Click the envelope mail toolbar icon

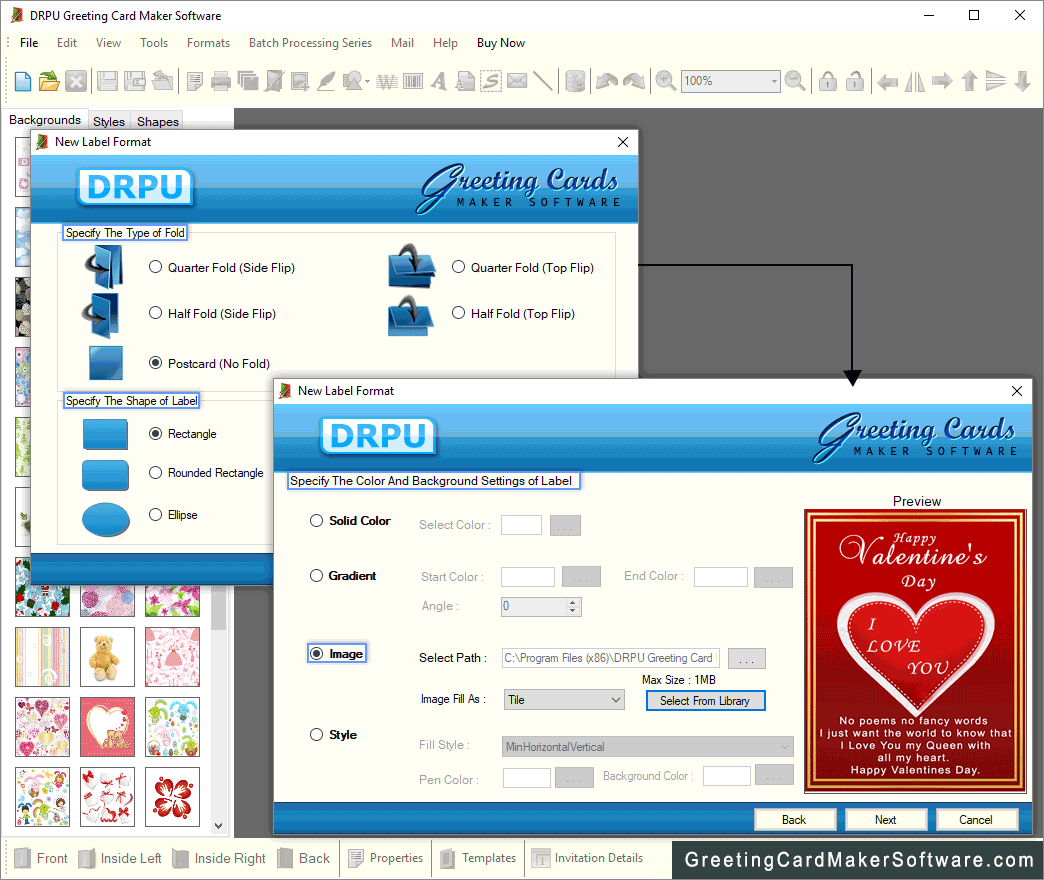pyautogui.click(x=517, y=81)
